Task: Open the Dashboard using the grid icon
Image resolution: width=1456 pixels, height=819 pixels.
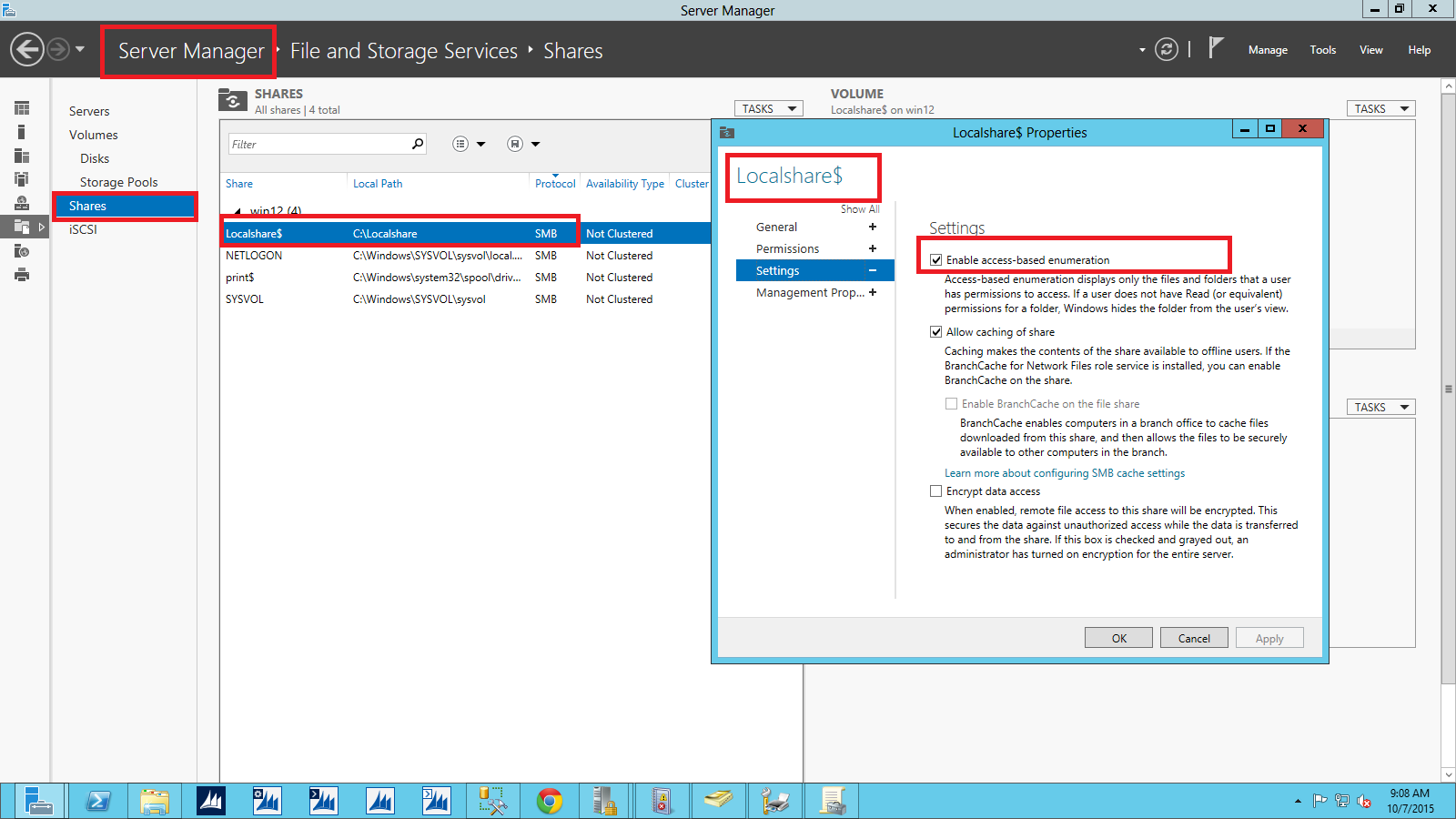Action: pos(22,108)
